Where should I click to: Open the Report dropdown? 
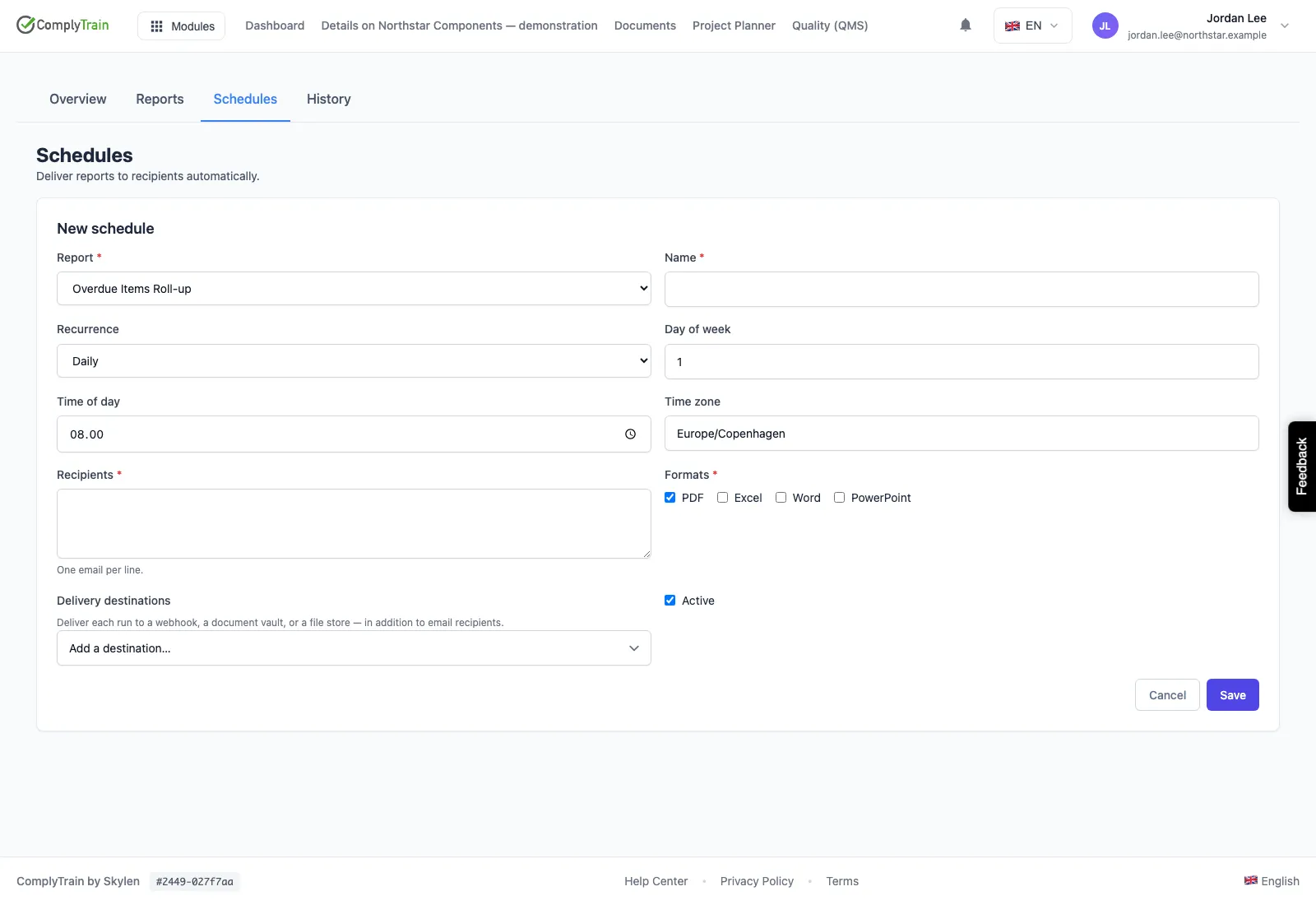click(354, 289)
